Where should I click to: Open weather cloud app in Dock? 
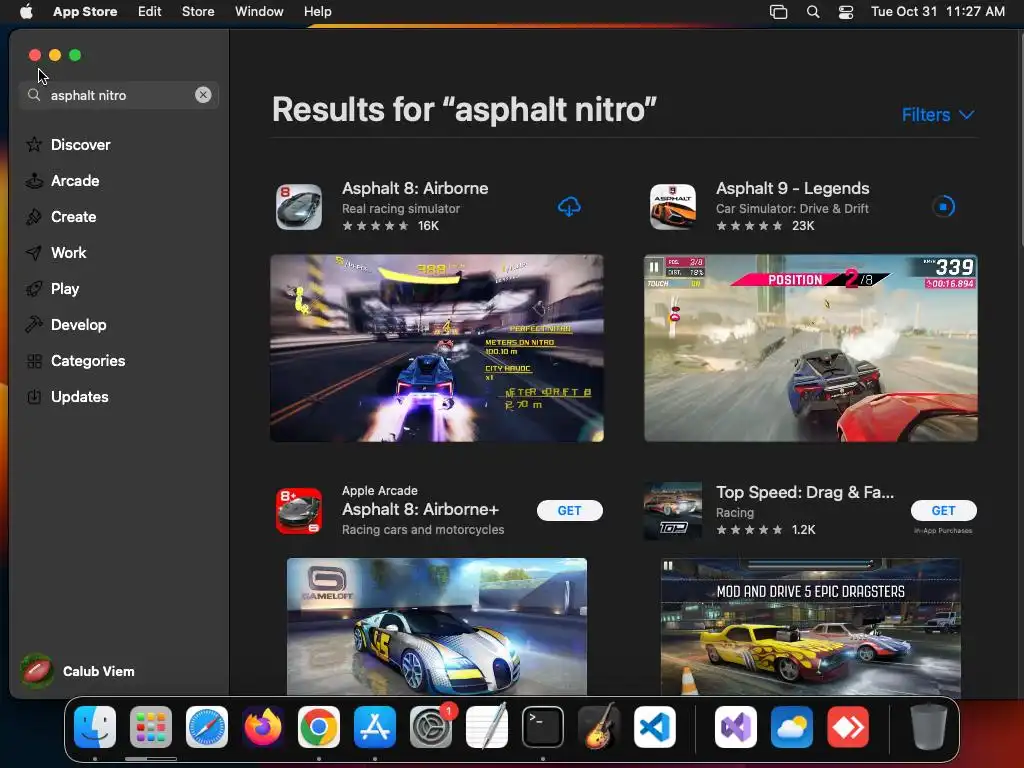792,727
